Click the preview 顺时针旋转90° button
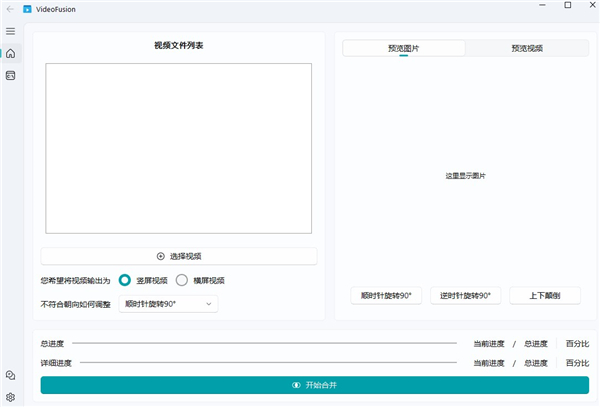Image resolution: width=600 pixels, height=407 pixels. click(386, 295)
